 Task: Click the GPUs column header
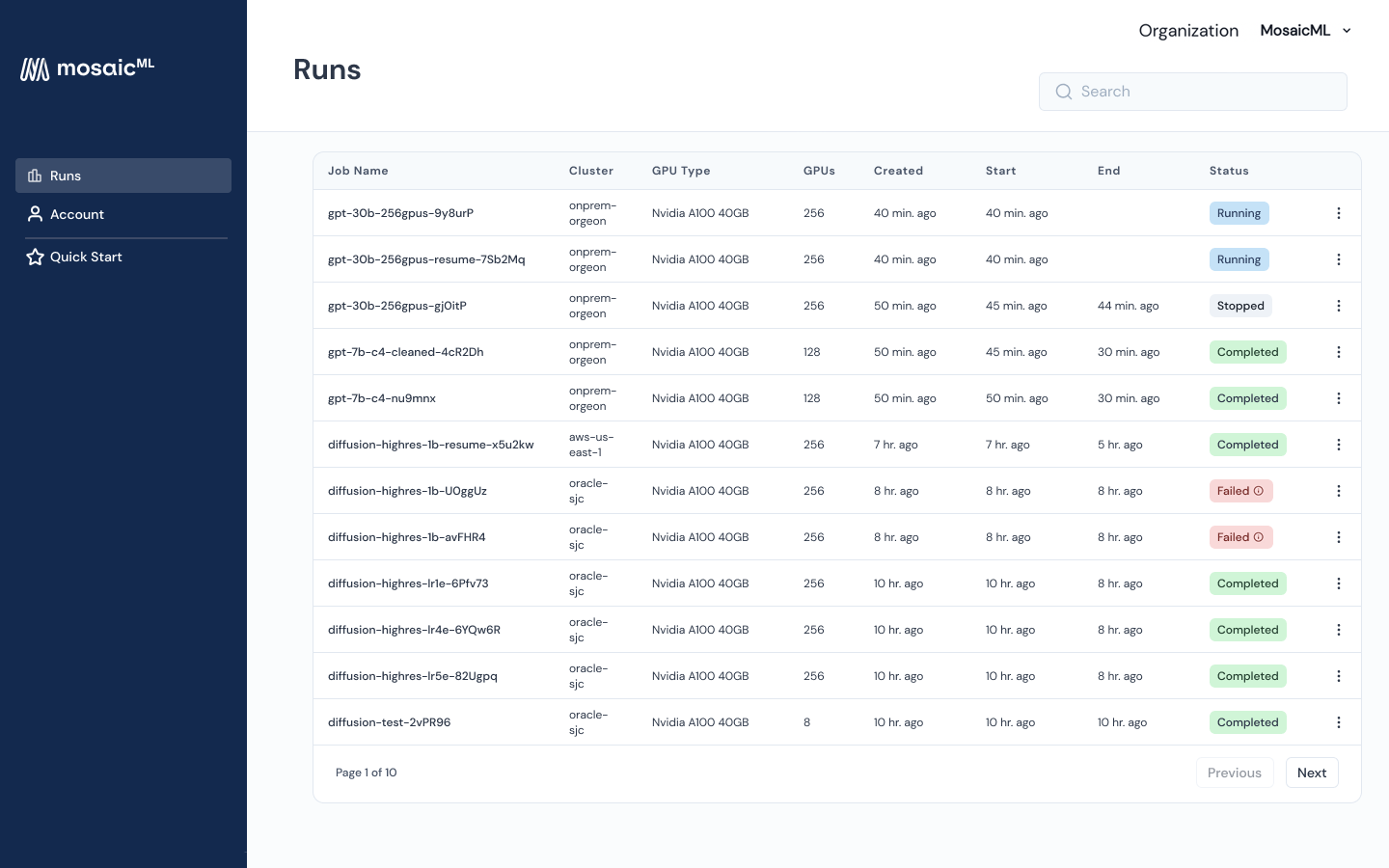tap(819, 171)
